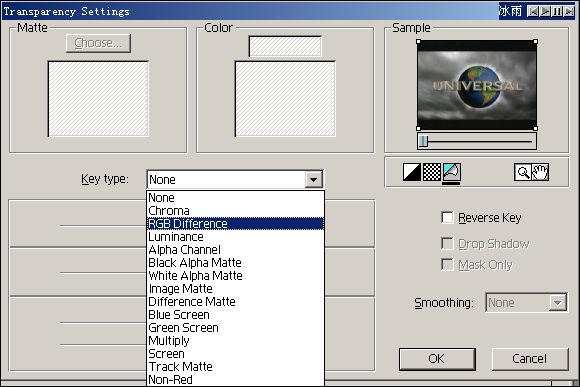Choose Difference Matte key type
580x387 pixels.
point(235,302)
